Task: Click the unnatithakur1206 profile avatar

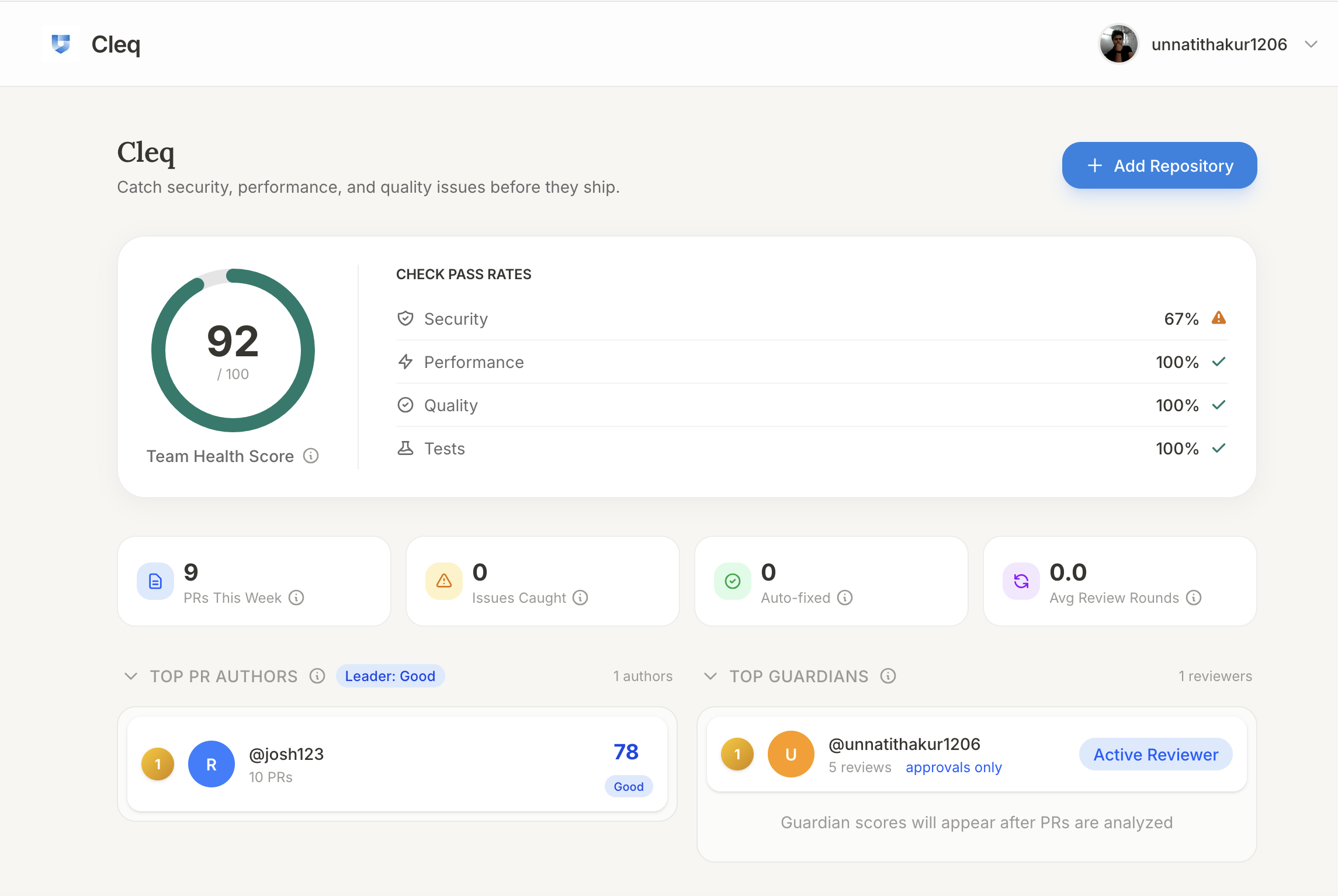Action: [x=1118, y=43]
